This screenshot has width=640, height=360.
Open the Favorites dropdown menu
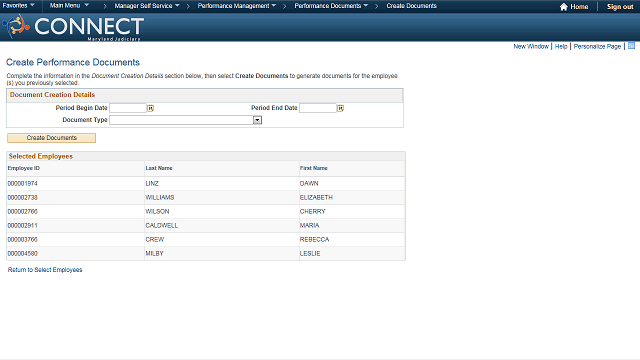point(18,6)
